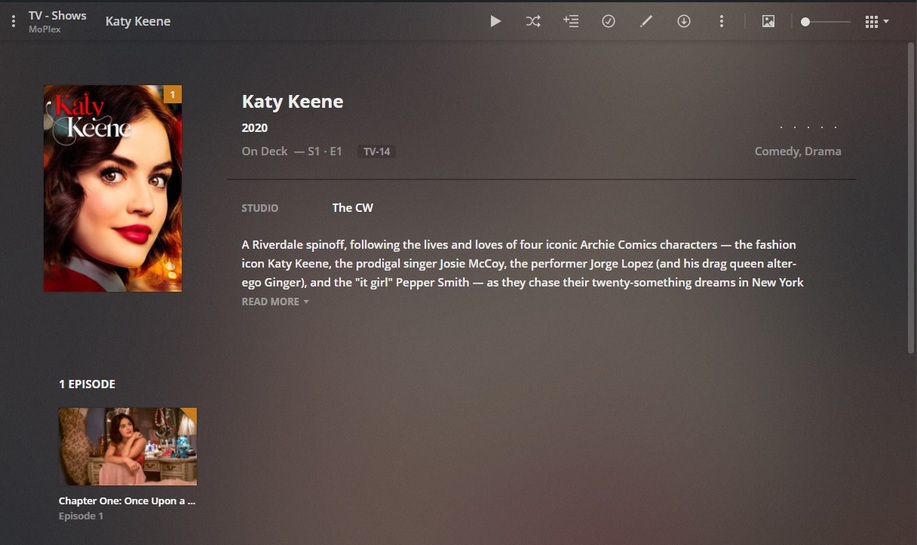
Task: Click the Episode 1 label
Action: pyautogui.click(x=81, y=516)
